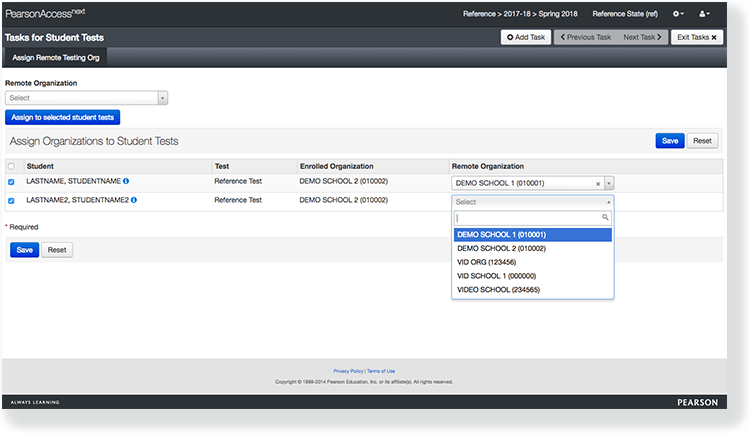Click the Exit Tasks button

coord(696,37)
